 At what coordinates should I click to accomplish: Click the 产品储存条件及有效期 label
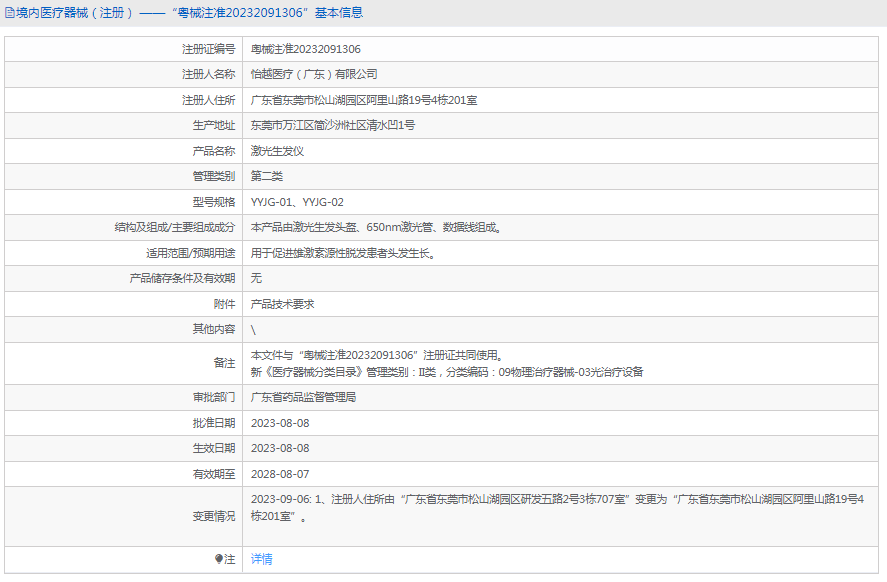pos(182,278)
